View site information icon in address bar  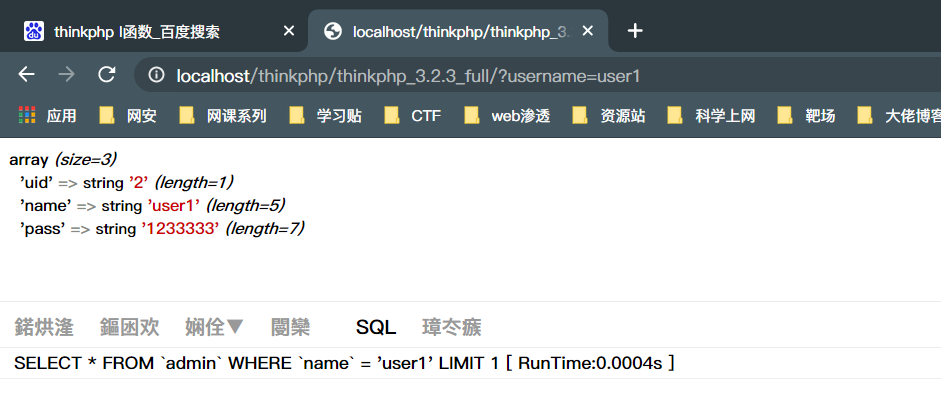pos(157,75)
